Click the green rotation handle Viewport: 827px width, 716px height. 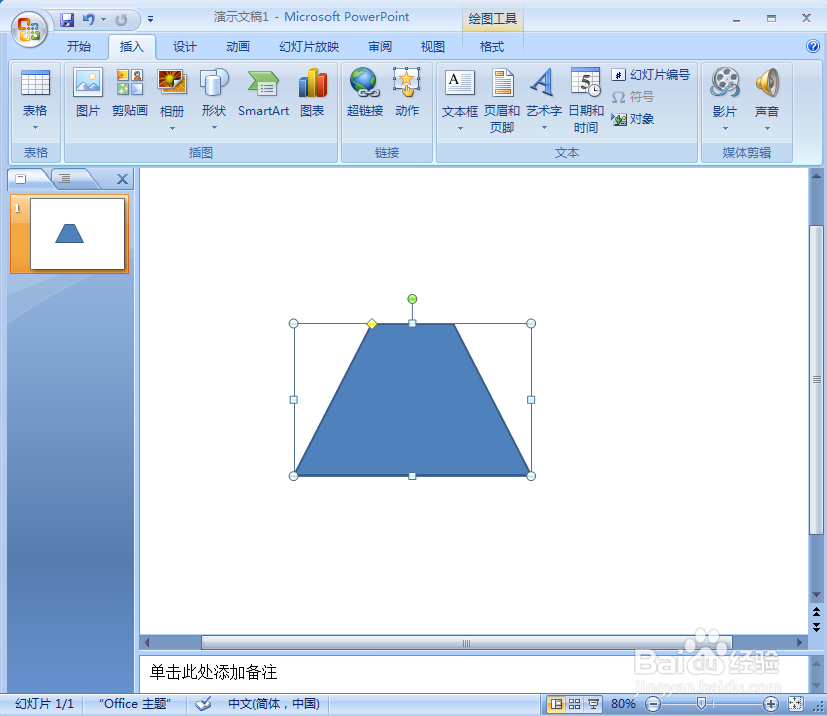(x=412, y=299)
